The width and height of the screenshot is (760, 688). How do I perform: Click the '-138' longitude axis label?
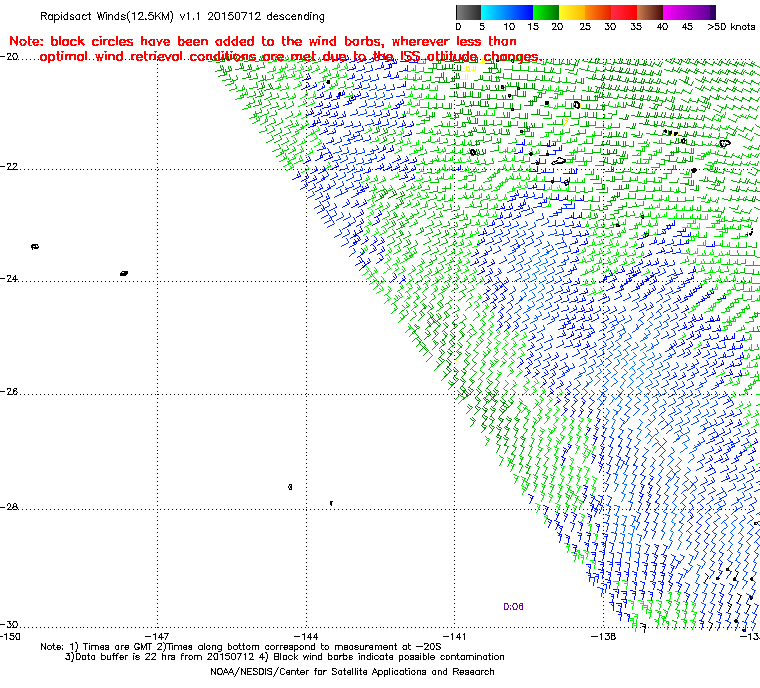(603, 636)
